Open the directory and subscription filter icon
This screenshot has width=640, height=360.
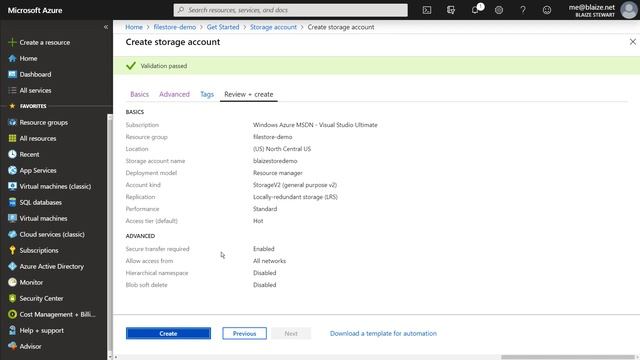[x=451, y=10]
